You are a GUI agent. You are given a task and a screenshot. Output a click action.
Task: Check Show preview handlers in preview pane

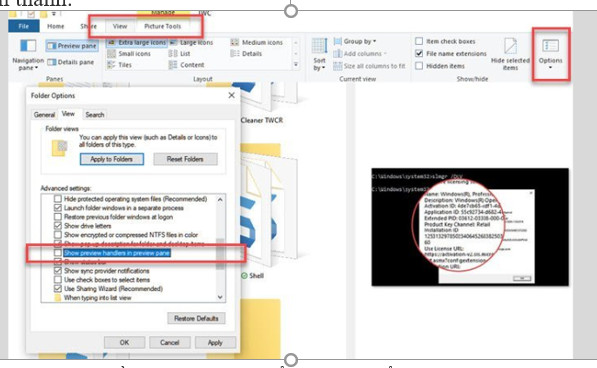coord(57,253)
